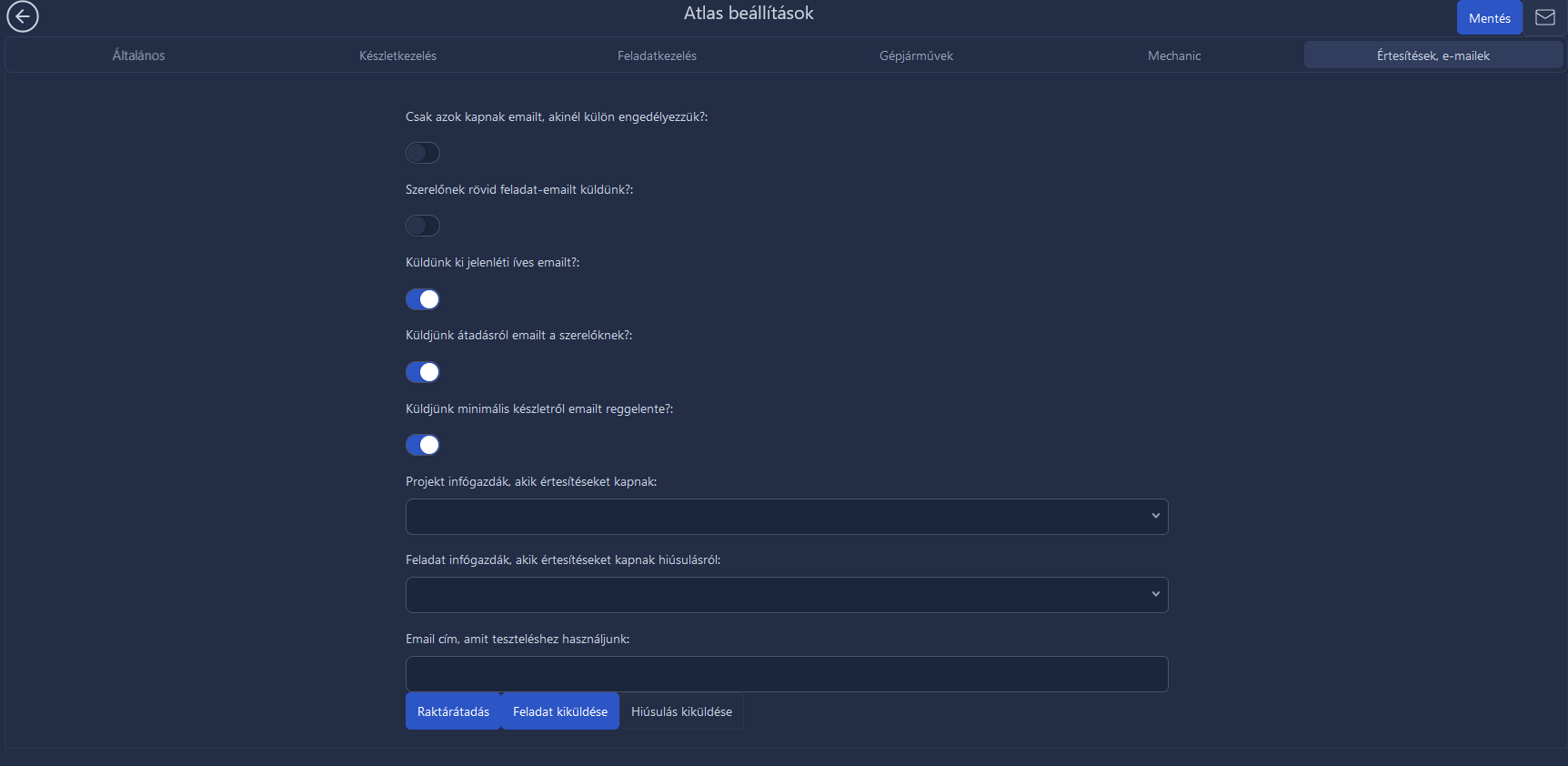1568x766 pixels.
Task: Save settings with Mentés button
Action: tap(1489, 18)
